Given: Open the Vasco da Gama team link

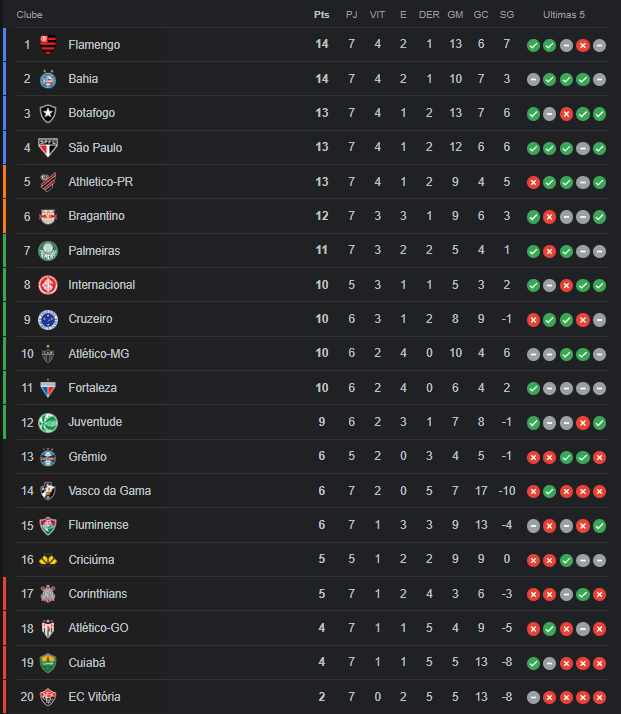Looking at the screenshot, I should (x=110, y=491).
